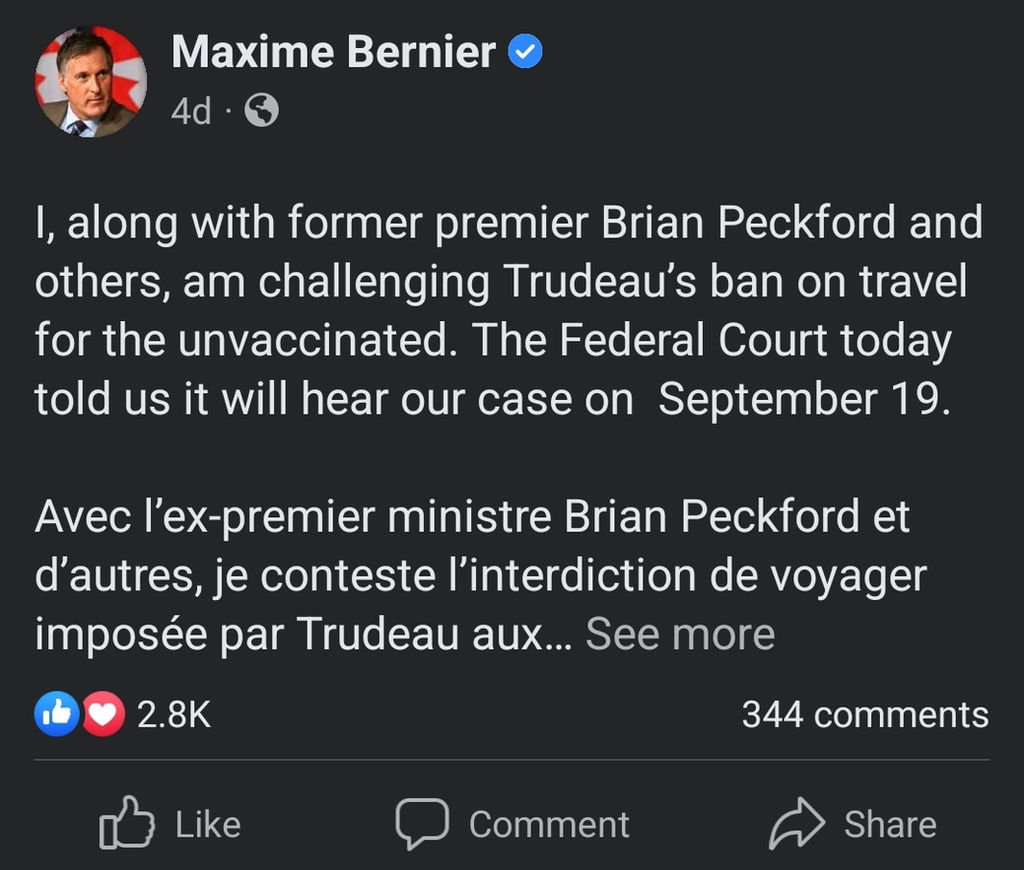Open Maxime Bernier's profile picture
The height and width of the screenshot is (870, 1024).
[90, 82]
